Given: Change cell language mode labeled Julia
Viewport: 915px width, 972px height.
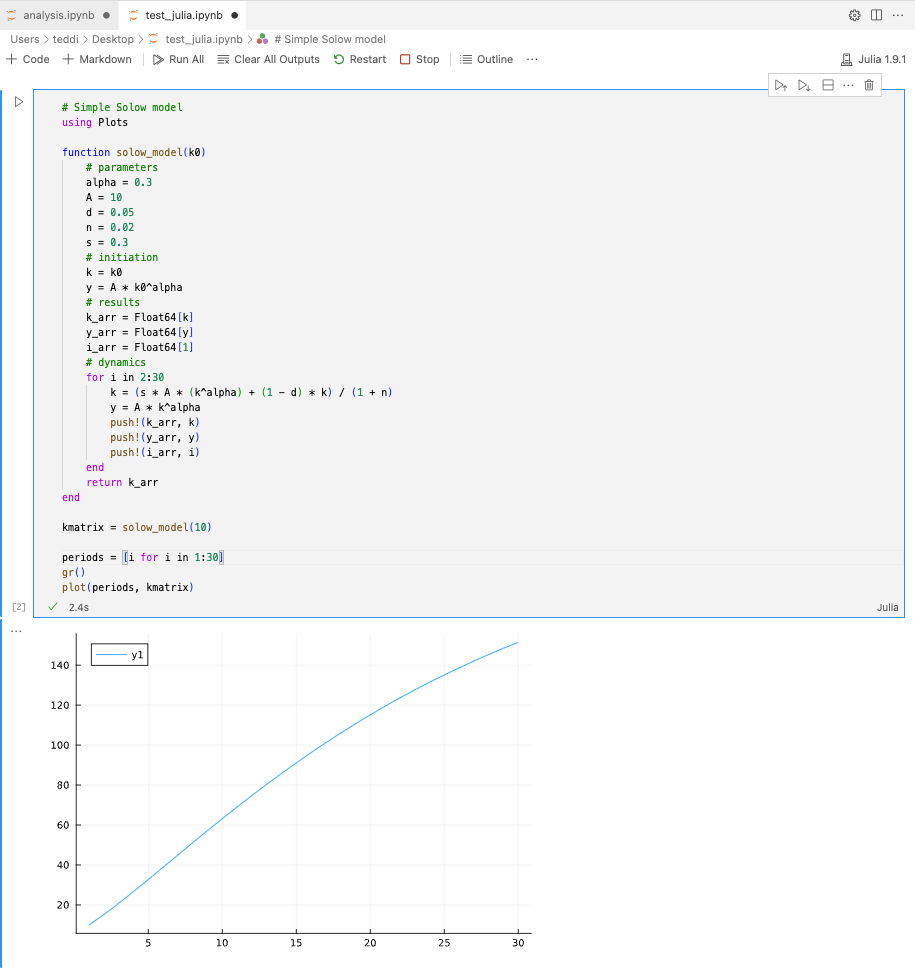Looking at the screenshot, I should pos(887,607).
